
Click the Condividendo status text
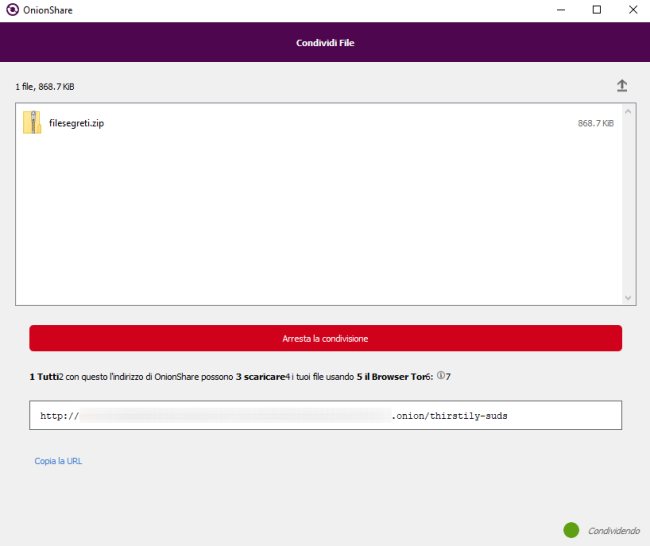(x=613, y=531)
